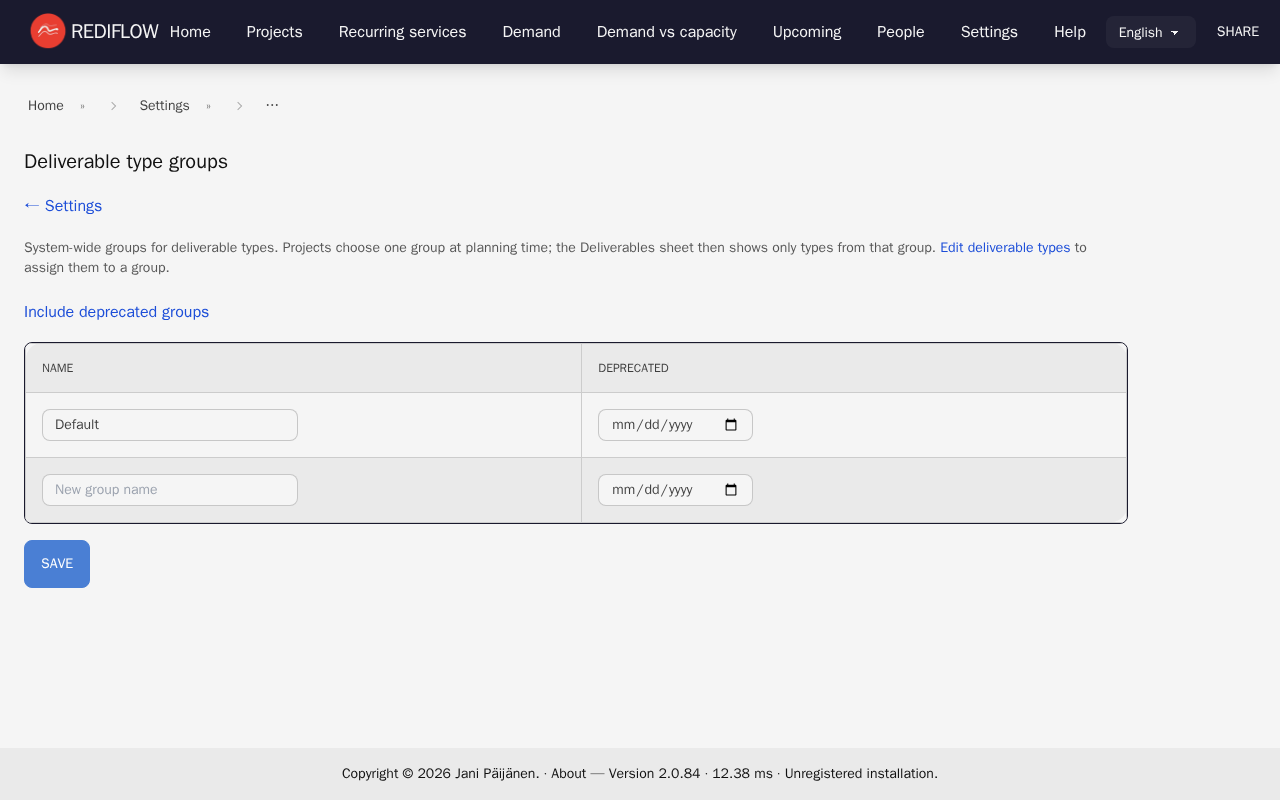This screenshot has width=1280, height=800.
Task: Switch to the Demand vs capacity page
Action: click(666, 31)
